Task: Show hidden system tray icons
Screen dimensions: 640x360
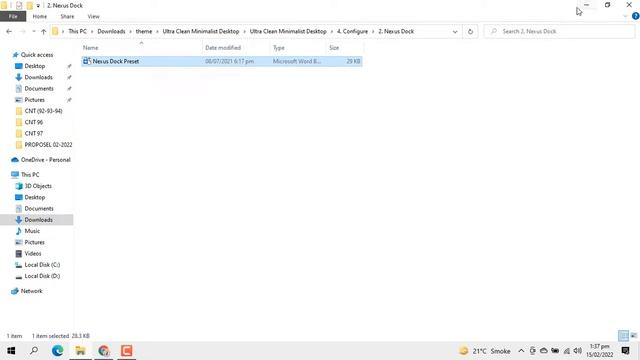Action: (x=521, y=351)
